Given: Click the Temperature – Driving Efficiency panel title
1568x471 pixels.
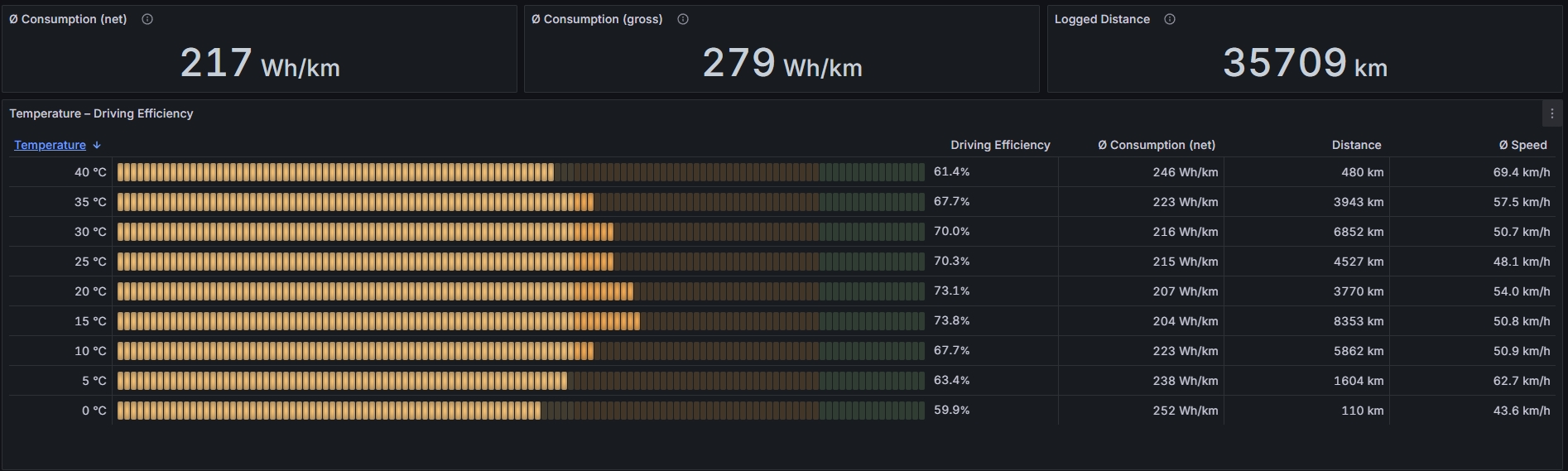Looking at the screenshot, I should point(101,113).
